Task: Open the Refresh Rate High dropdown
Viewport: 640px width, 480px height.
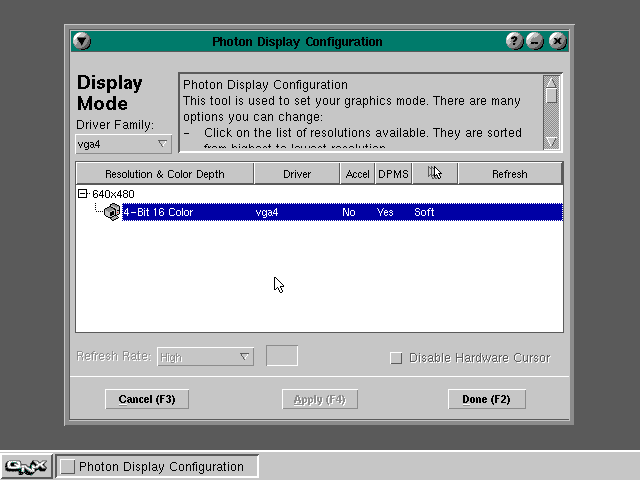Action: tap(205, 357)
